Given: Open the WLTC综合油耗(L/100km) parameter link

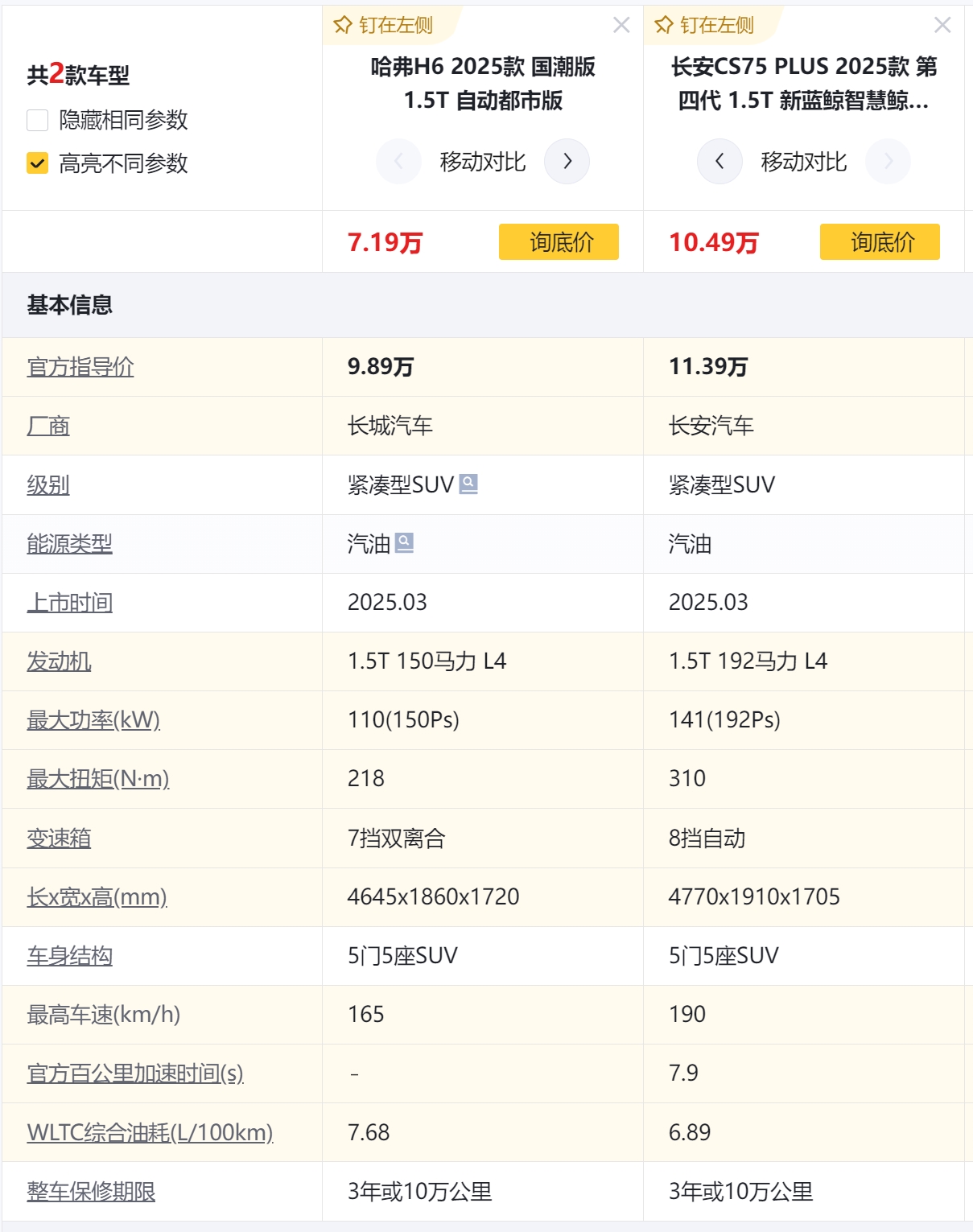Looking at the screenshot, I should coord(150,1132).
